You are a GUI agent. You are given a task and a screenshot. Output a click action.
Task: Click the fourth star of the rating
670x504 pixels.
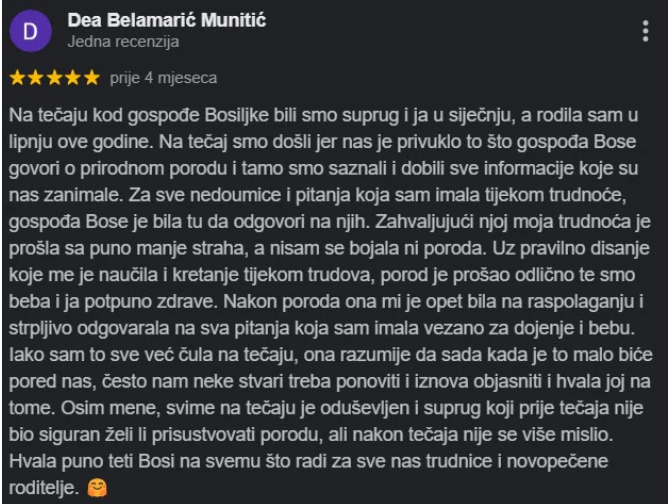[73, 77]
